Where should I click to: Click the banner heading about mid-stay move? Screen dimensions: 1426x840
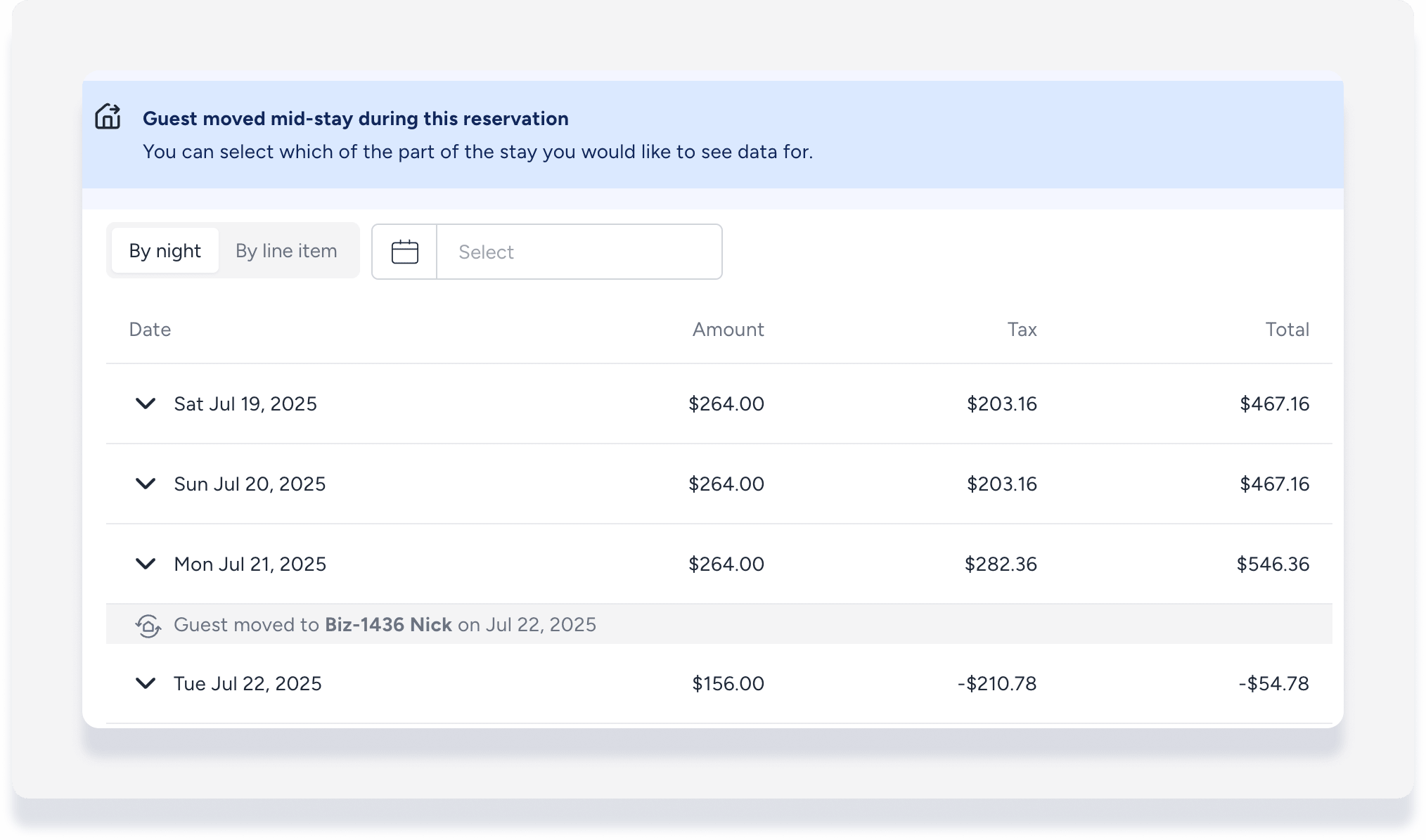pos(355,119)
